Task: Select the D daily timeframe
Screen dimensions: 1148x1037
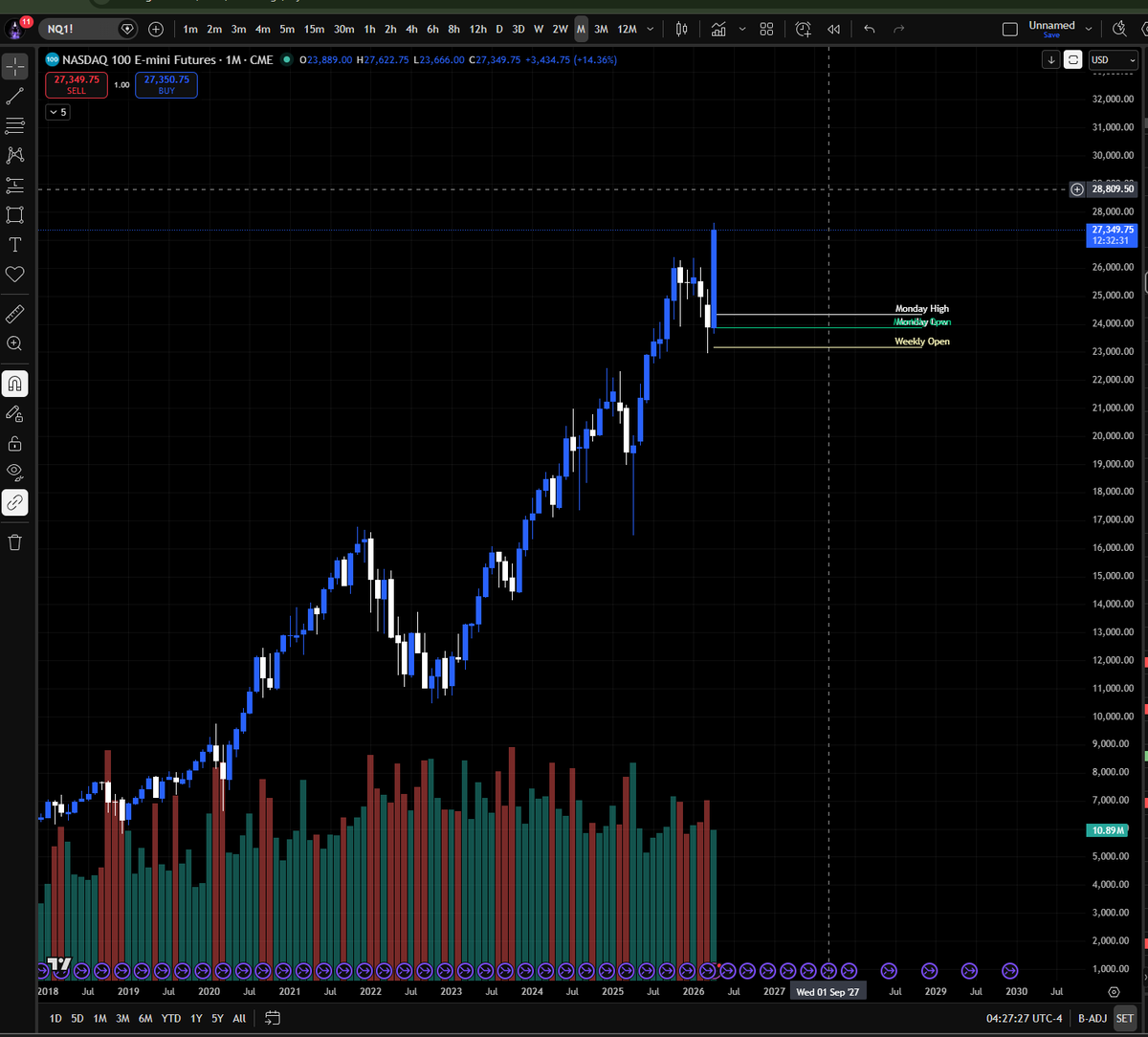Action: (498, 29)
